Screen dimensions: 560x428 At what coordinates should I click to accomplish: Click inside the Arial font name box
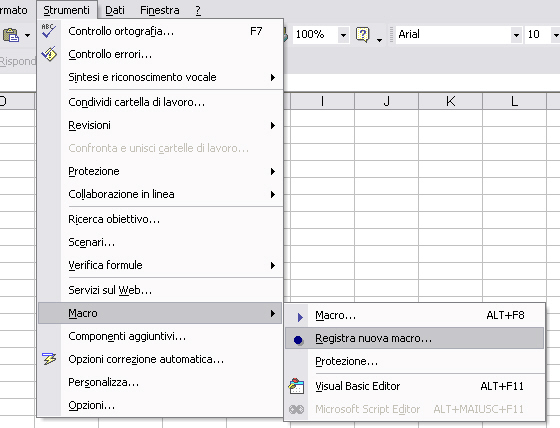coord(454,35)
